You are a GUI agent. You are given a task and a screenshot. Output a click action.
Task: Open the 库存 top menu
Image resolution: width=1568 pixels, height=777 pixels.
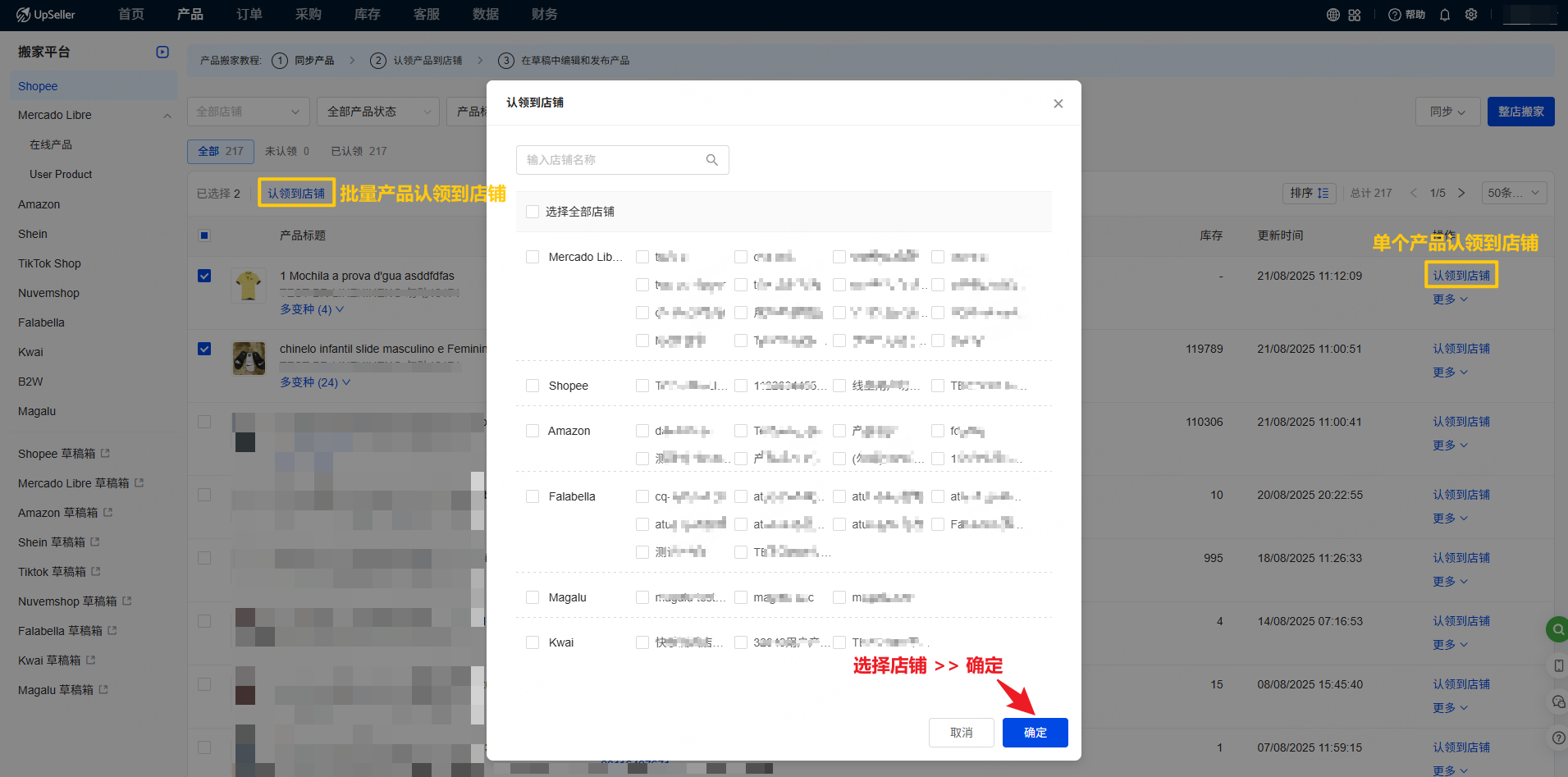(x=368, y=15)
